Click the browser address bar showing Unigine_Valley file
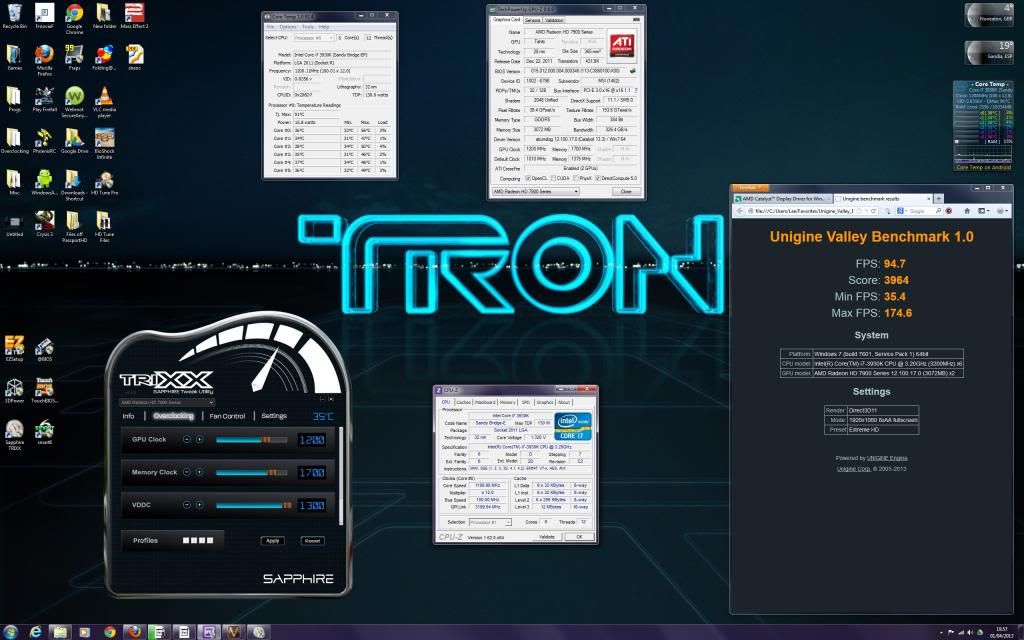Screen dimensions: 1024x640 coord(810,211)
